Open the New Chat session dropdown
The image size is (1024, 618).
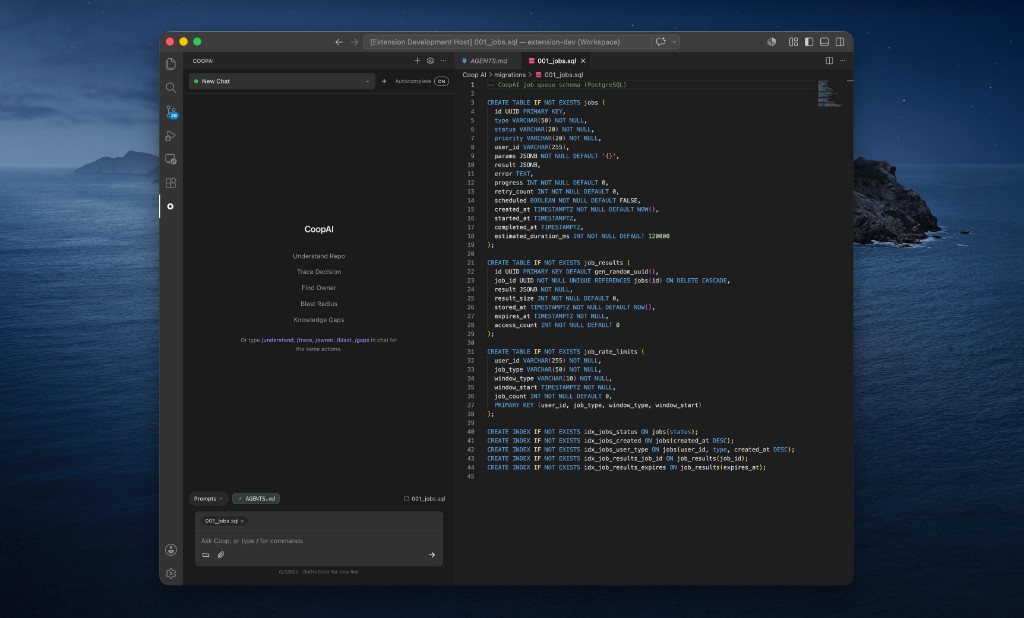[281, 82]
